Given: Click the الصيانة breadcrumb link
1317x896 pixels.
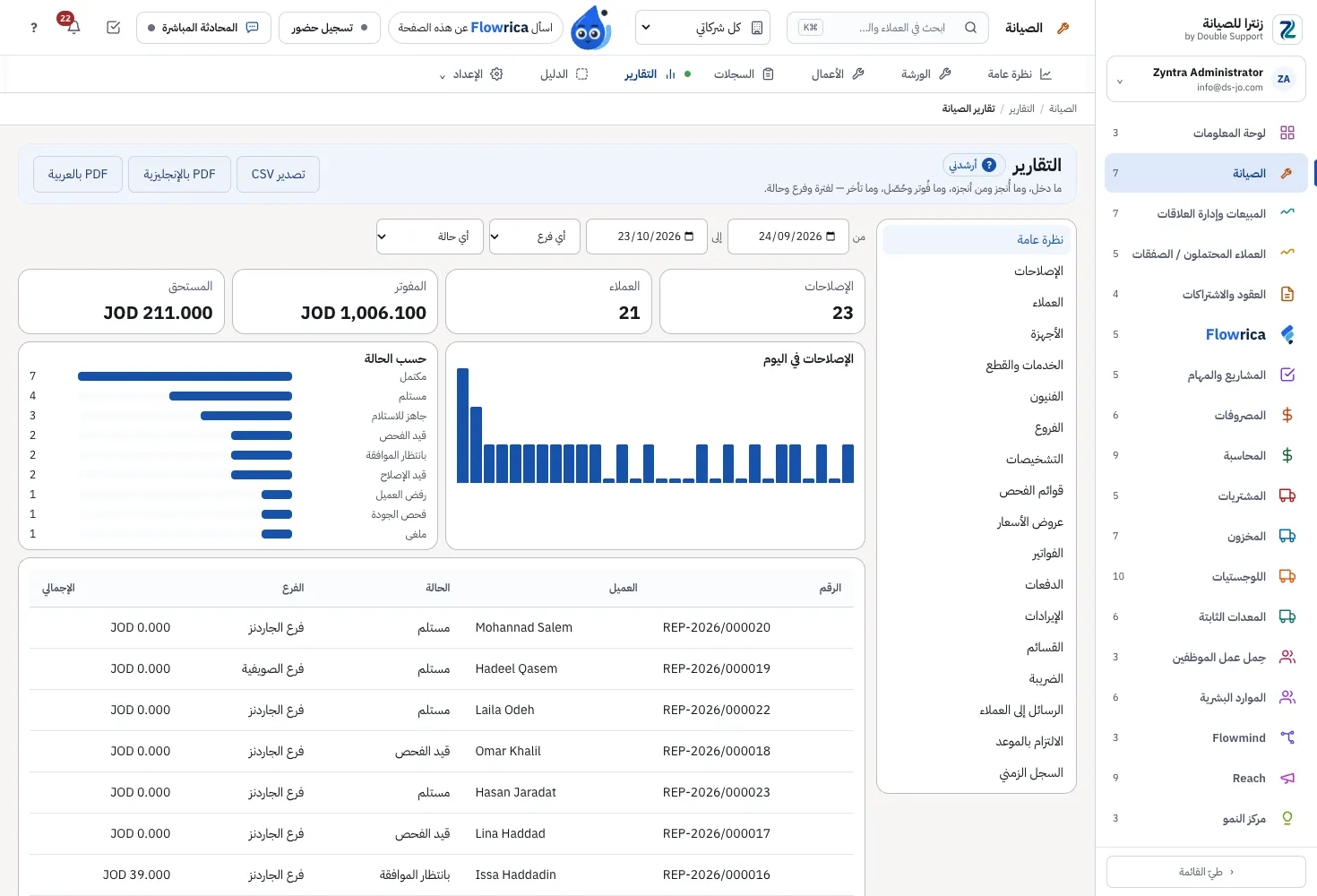Looking at the screenshot, I should click(x=1063, y=108).
